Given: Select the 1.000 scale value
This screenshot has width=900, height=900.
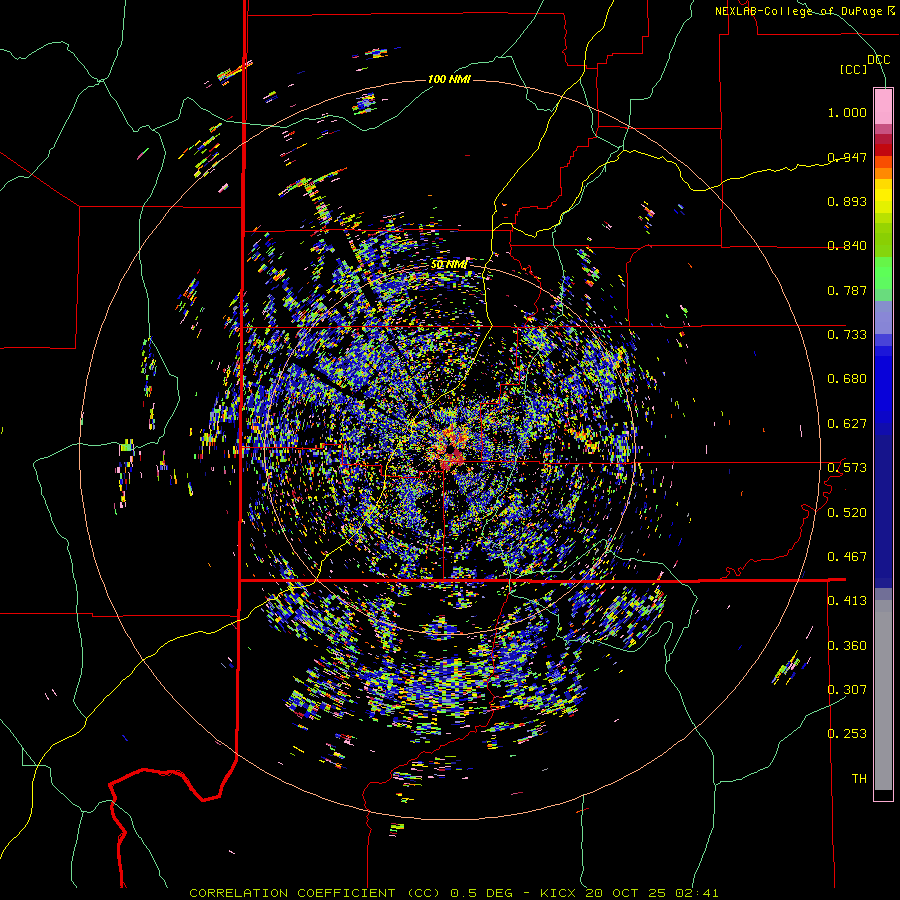Looking at the screenshot, I should pyautogui.click(x=847, y=112).
